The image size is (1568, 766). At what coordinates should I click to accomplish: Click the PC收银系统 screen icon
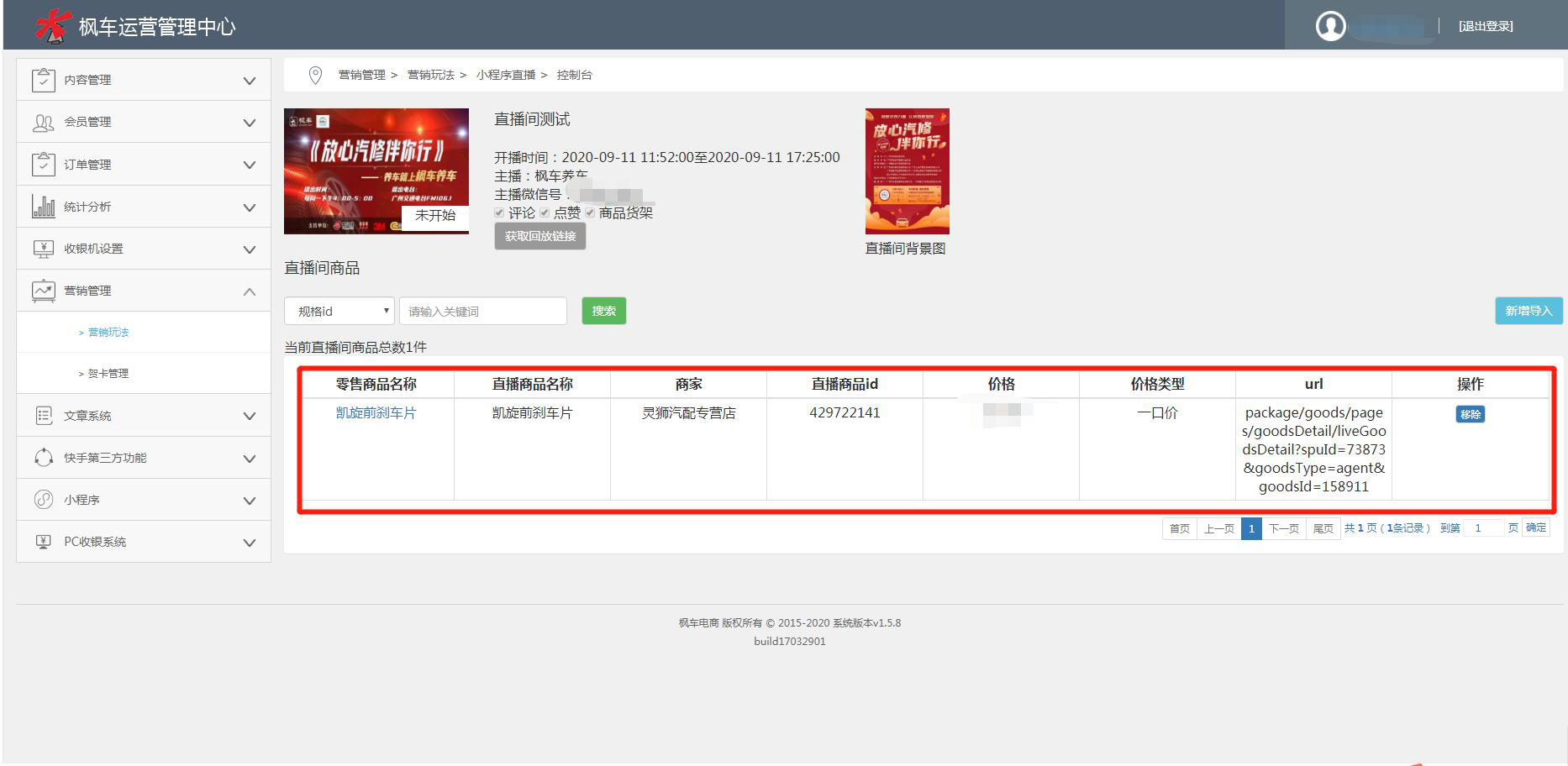point(44,542)
